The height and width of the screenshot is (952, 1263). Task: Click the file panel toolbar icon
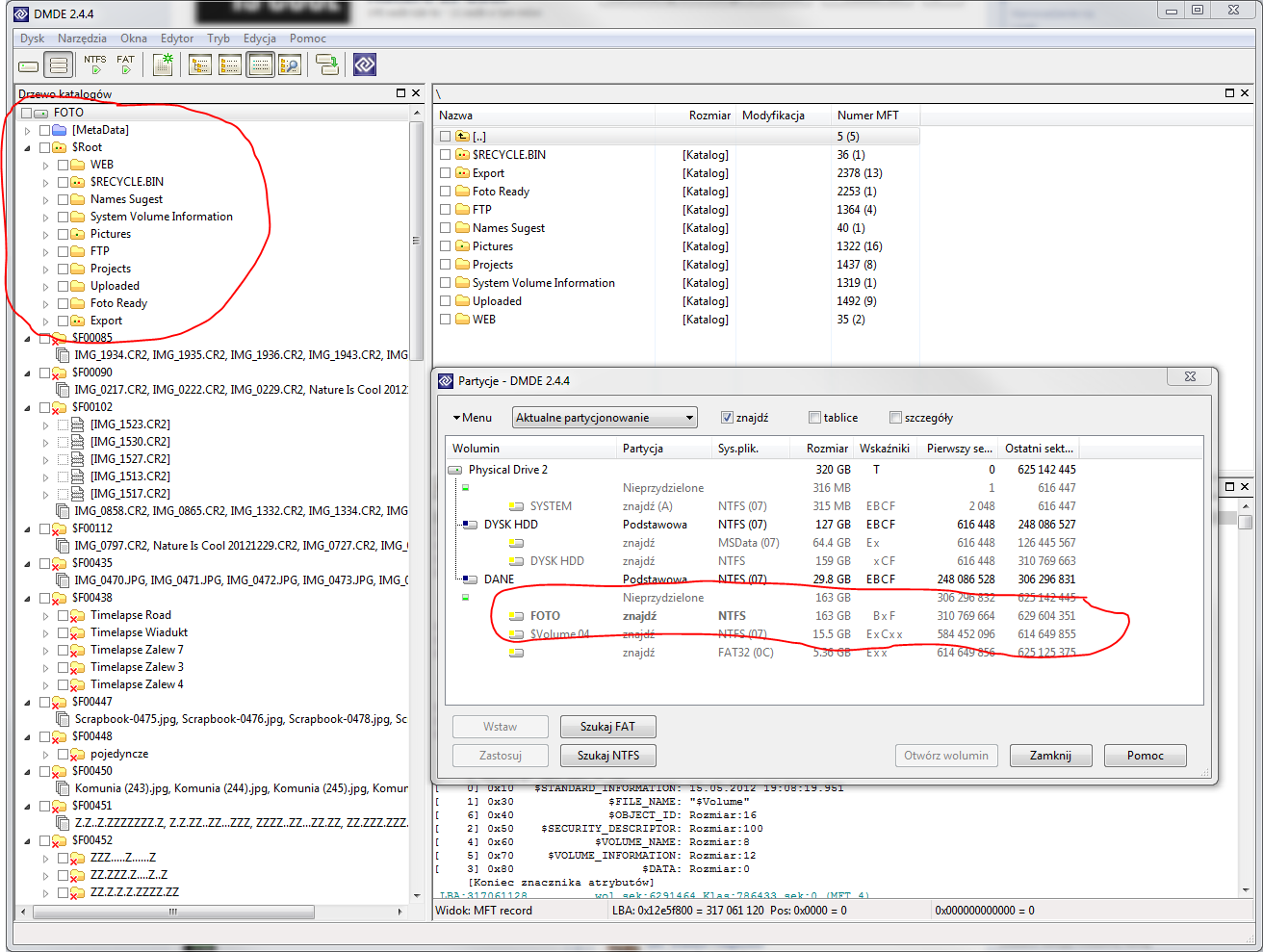[x=230, y=65]
